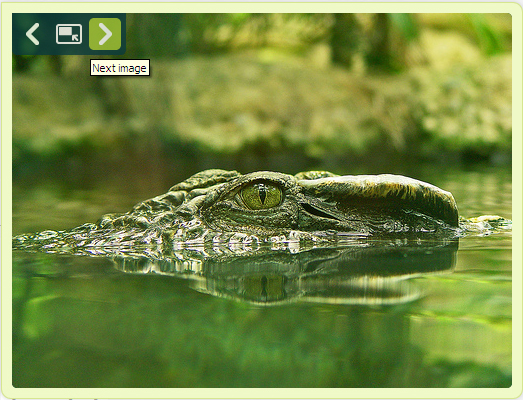The height and width of the screenshot is (400, 523).
Task: Click the crocodile's yellow eye
Action: point(262,195)
